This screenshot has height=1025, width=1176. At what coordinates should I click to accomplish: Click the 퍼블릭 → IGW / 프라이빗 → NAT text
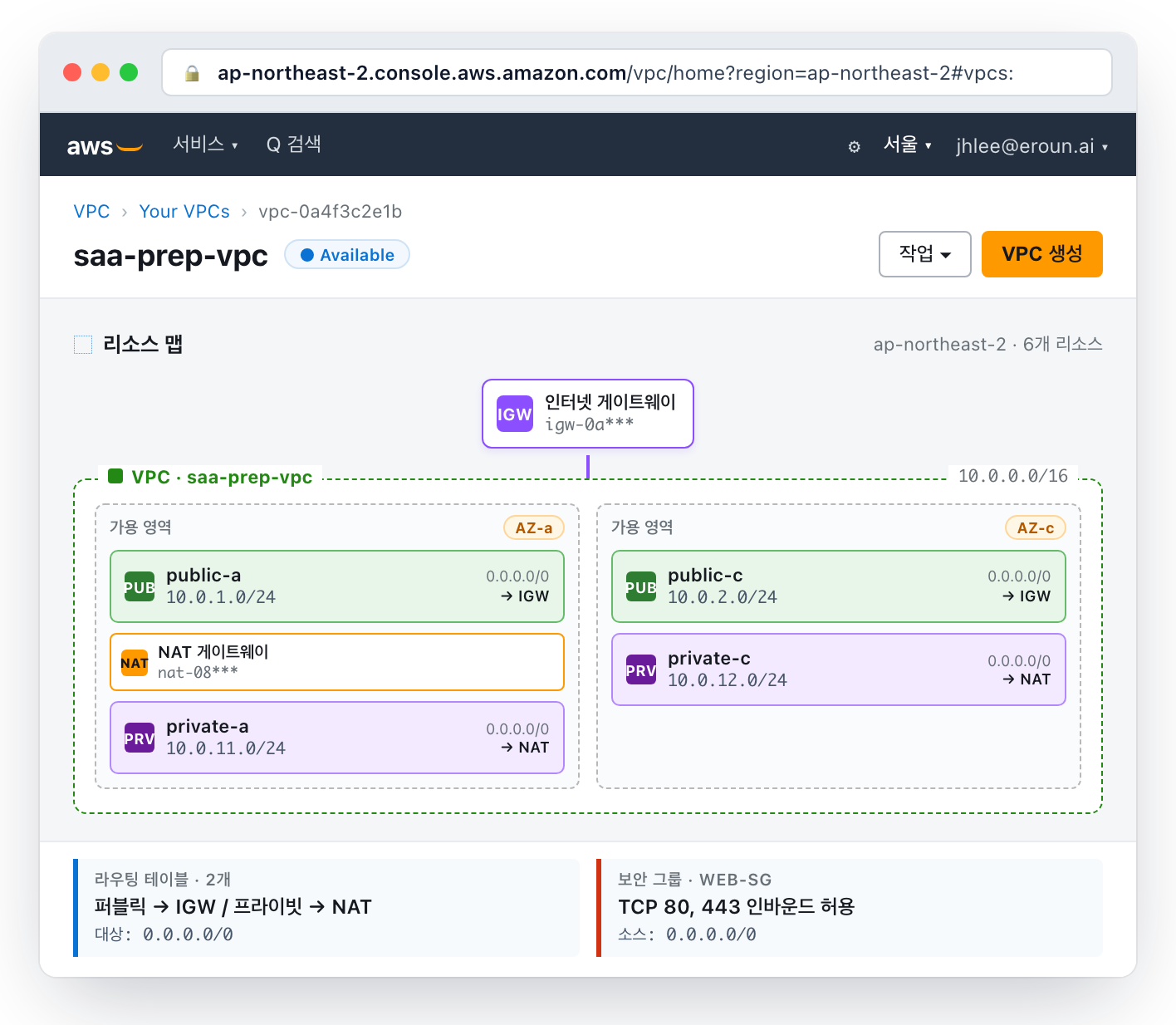[x=233, y=906]
